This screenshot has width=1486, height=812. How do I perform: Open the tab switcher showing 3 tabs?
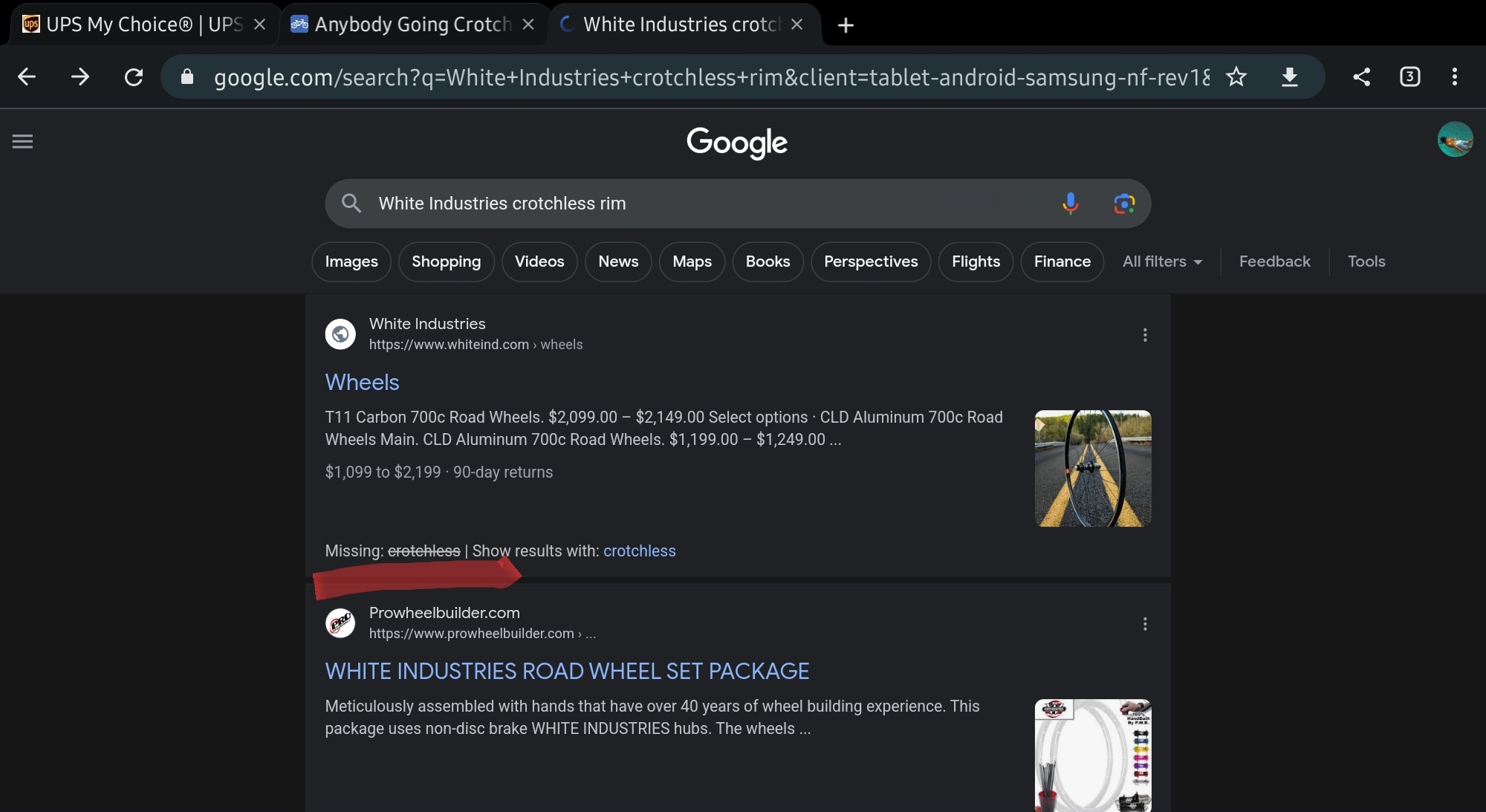click(1409, 77)
